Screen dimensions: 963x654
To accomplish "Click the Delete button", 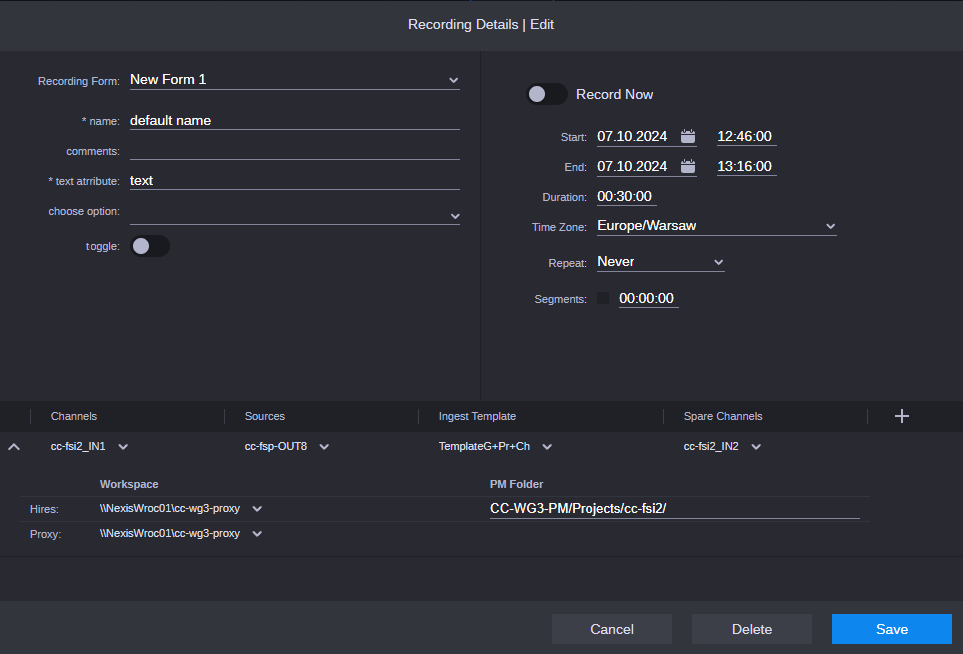I will (752, 629).
